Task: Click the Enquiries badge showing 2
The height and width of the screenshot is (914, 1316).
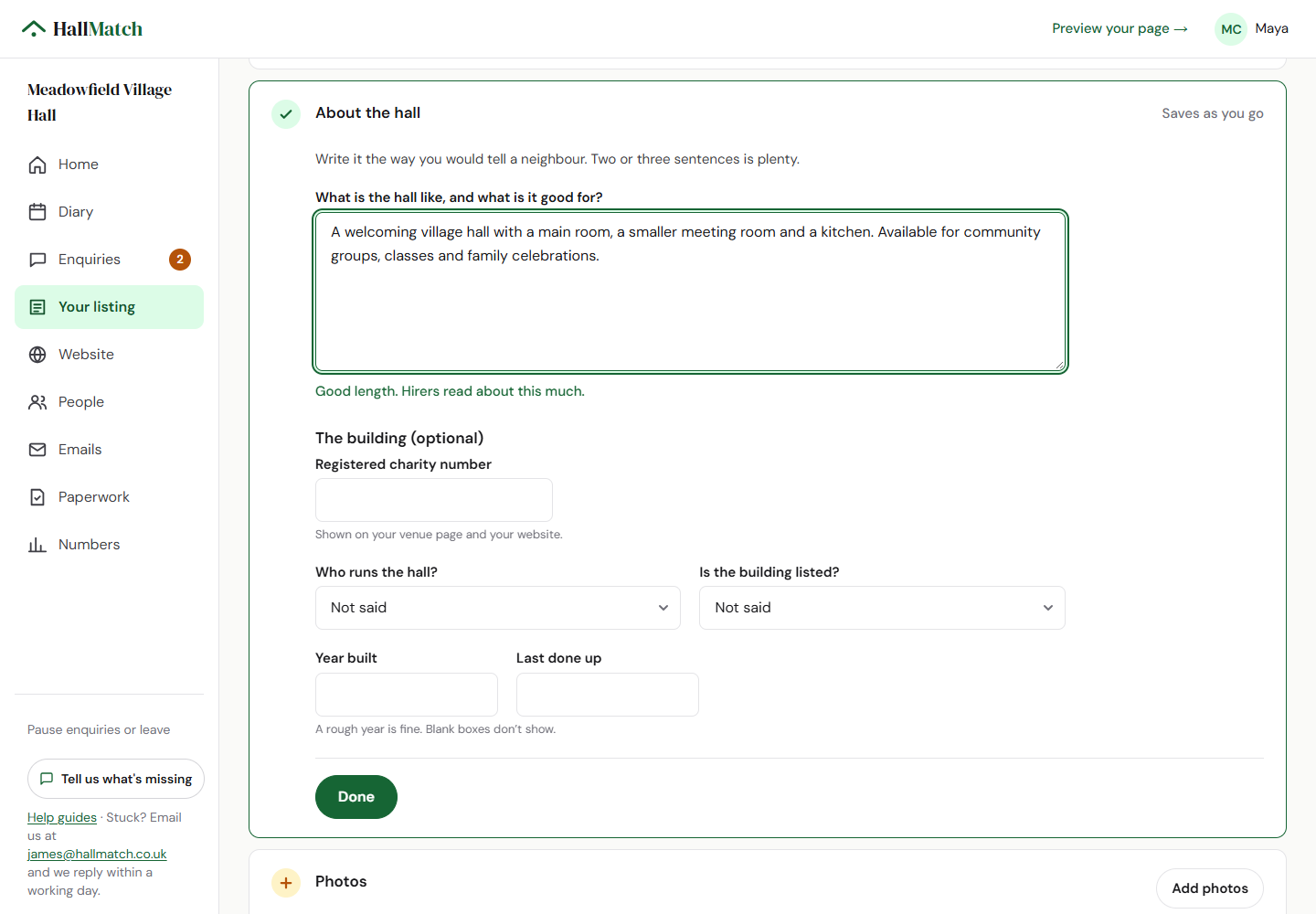Action: point(180,260)
